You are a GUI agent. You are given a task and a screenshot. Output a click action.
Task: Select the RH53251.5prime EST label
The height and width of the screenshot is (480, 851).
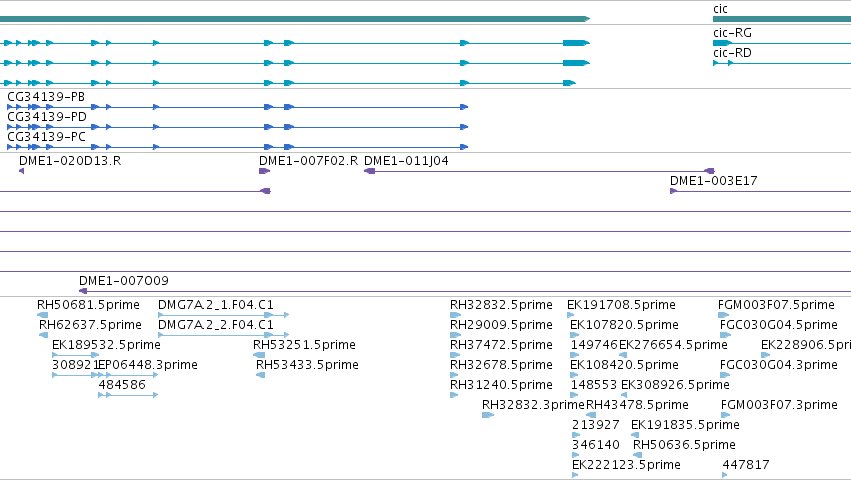pyautogui.click(x=304, y=345)
